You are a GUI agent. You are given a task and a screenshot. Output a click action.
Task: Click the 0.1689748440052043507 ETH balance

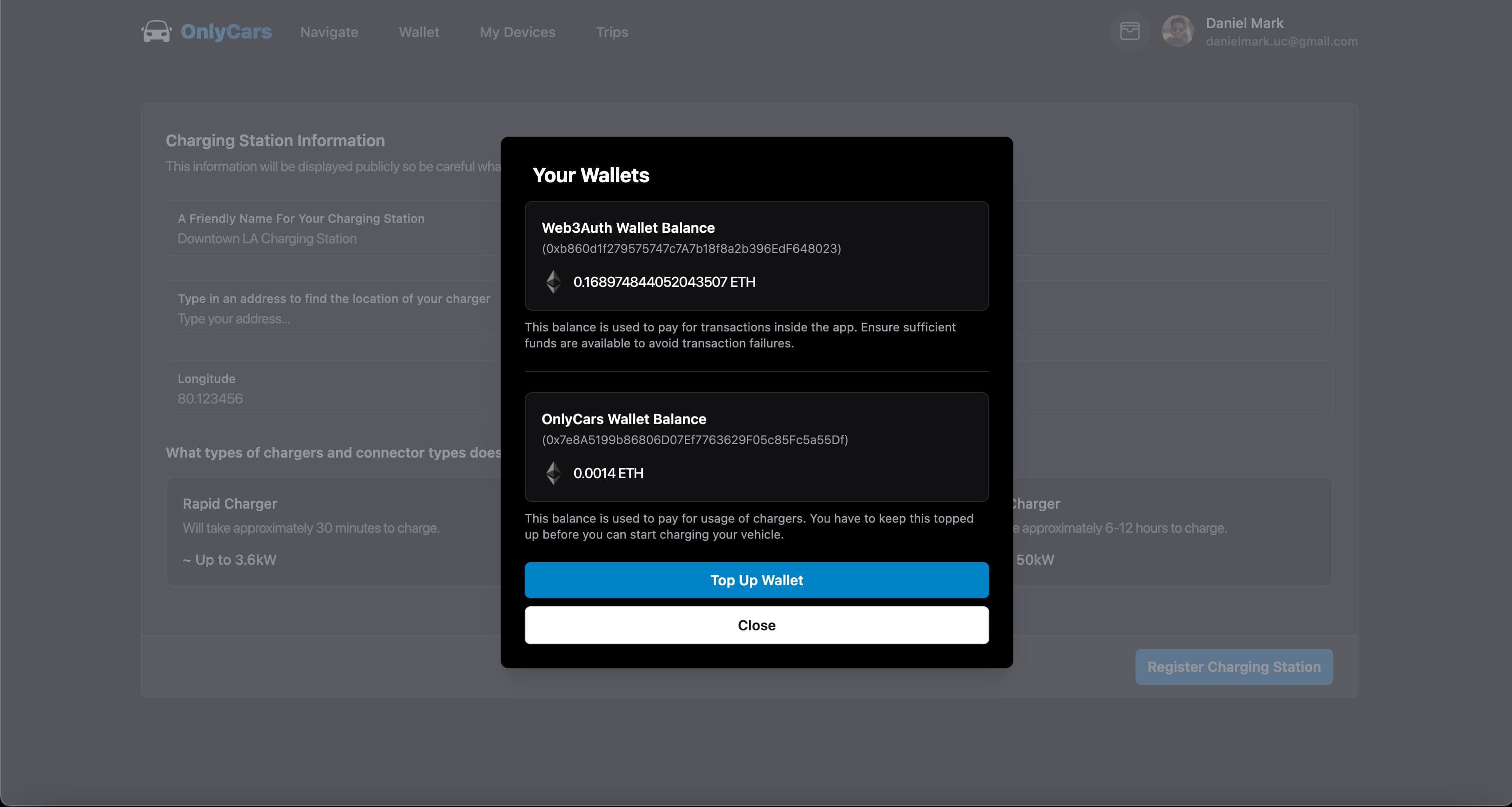[664, 282]
